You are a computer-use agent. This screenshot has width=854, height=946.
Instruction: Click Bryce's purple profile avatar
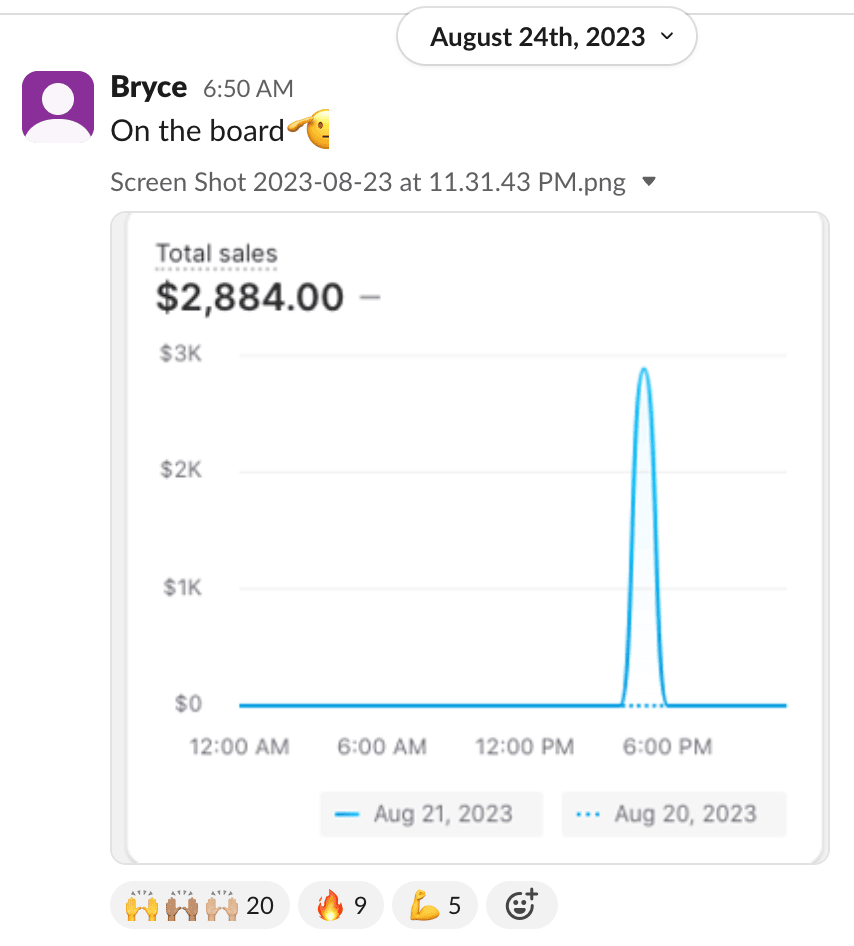[x=57, y=106]
